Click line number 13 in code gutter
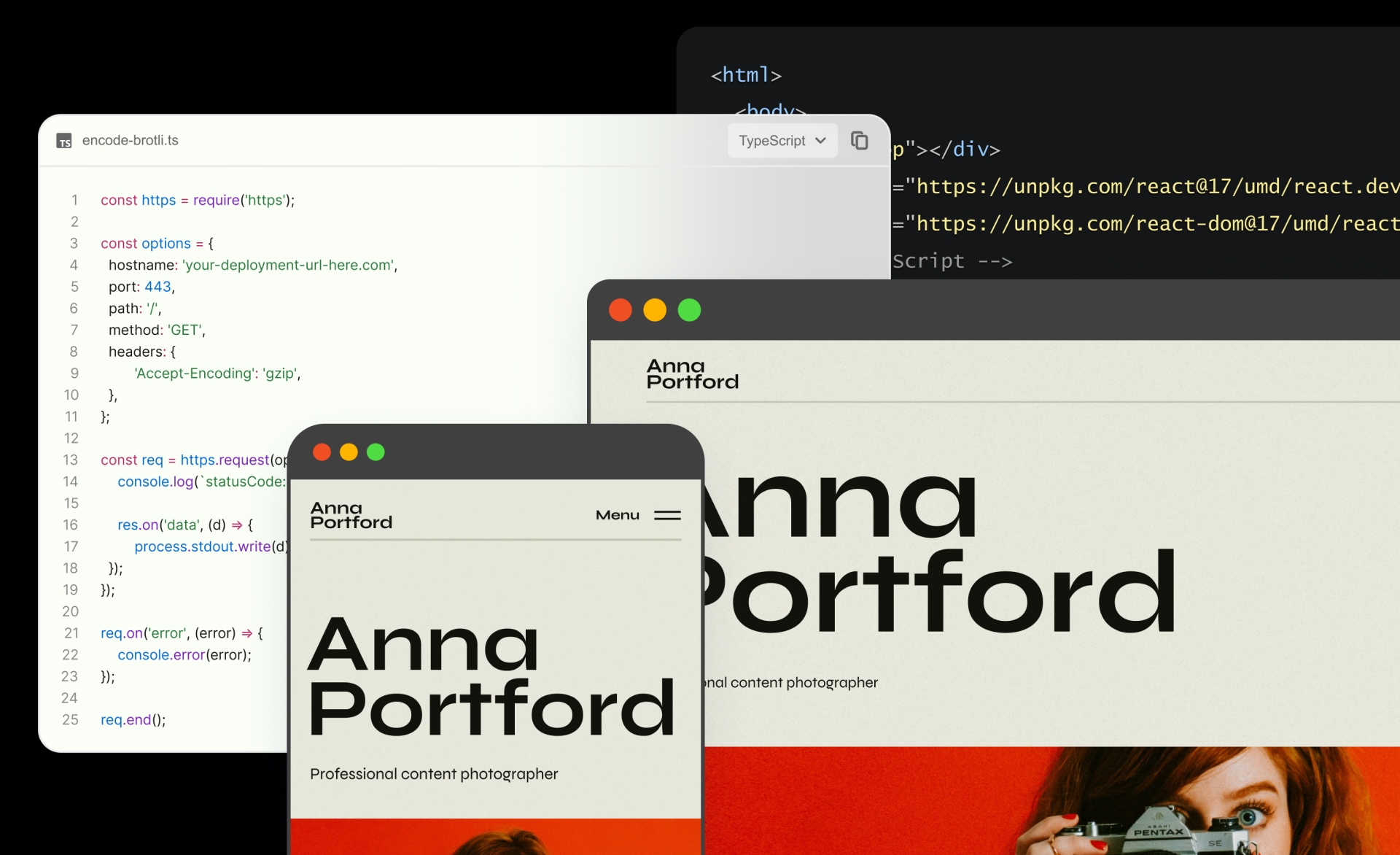The width and height of the screenshot is (1400, 855). pyautogui.click(x=70, y=460)
